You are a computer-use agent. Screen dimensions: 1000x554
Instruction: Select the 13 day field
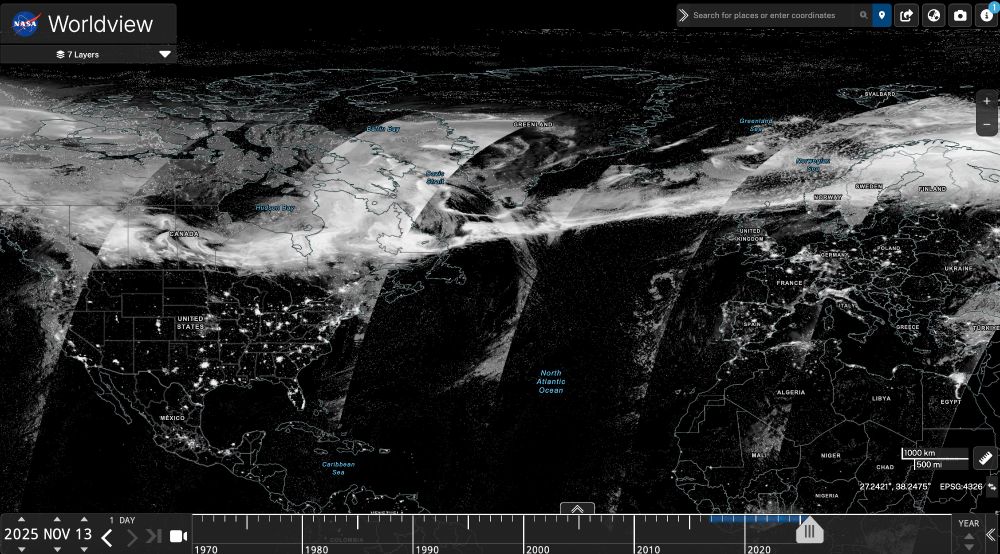(x=84, y=534)
